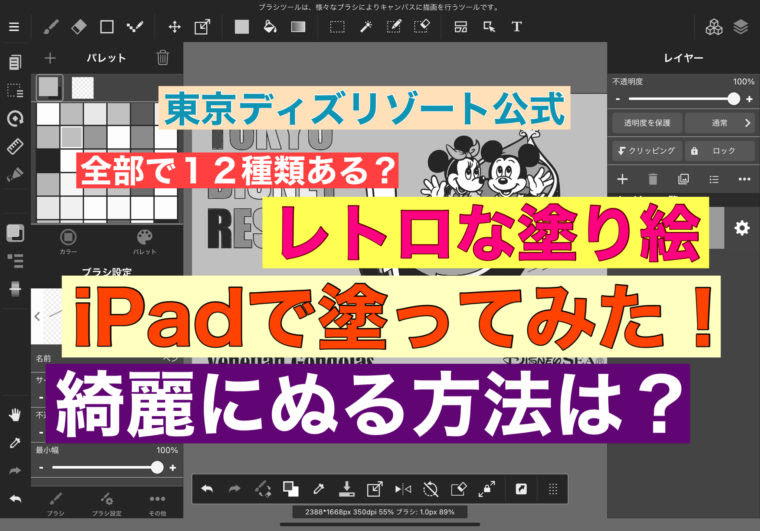Select the panel Divide tool
This screenshot has width=760, height=531.
pyautogui.click(x=460, y=27)
